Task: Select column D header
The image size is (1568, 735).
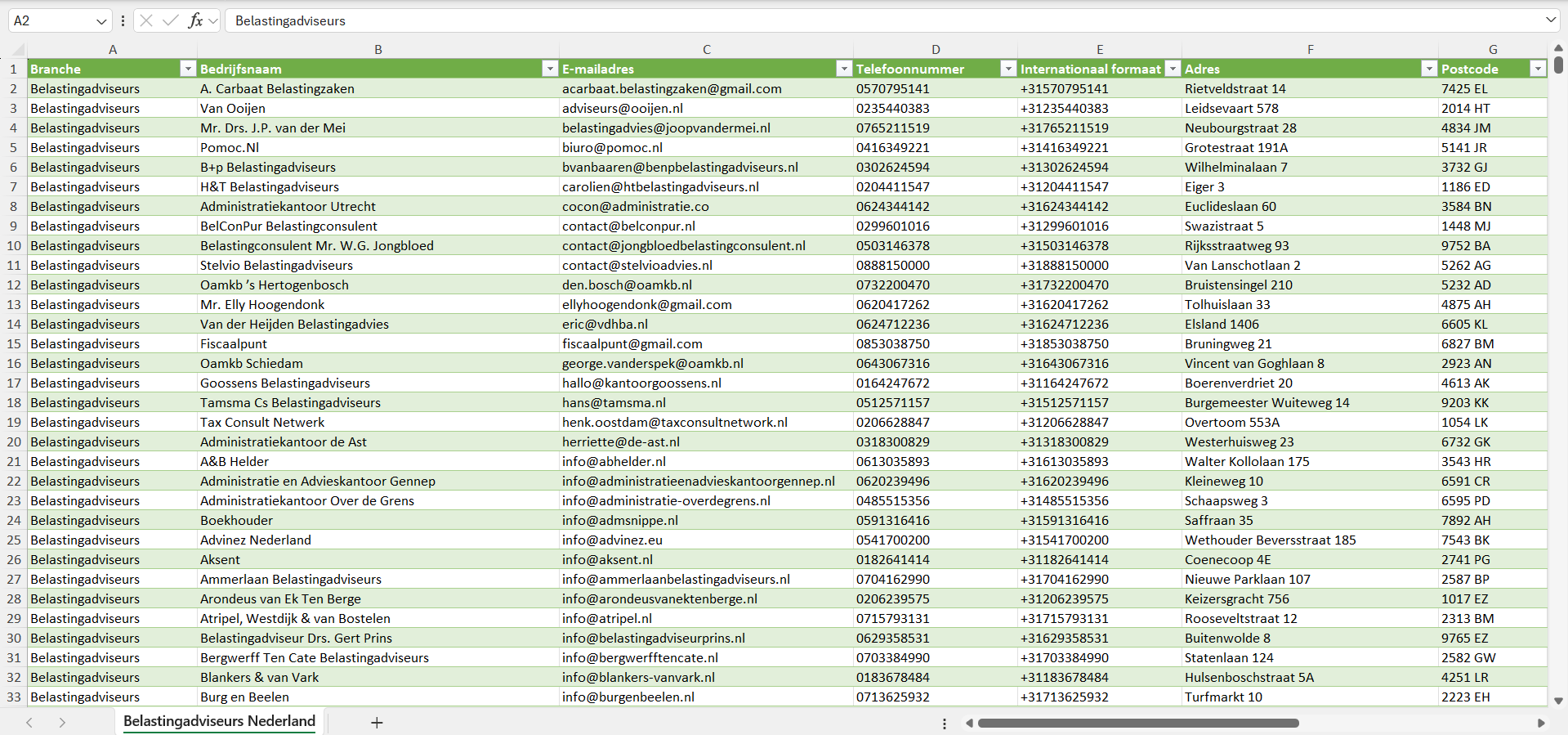Action: (x=936, y=50)
